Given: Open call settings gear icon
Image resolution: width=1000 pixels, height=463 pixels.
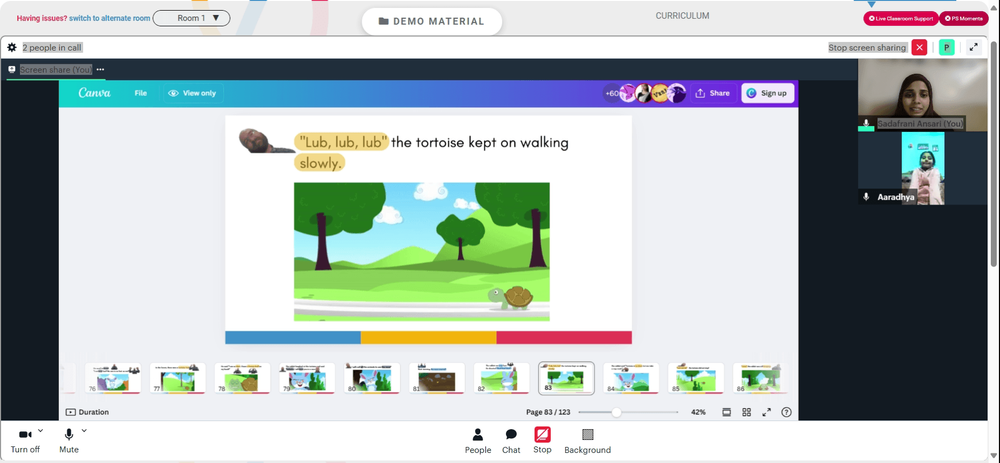Looking at the screenshot, I should (x=11, y=47).
